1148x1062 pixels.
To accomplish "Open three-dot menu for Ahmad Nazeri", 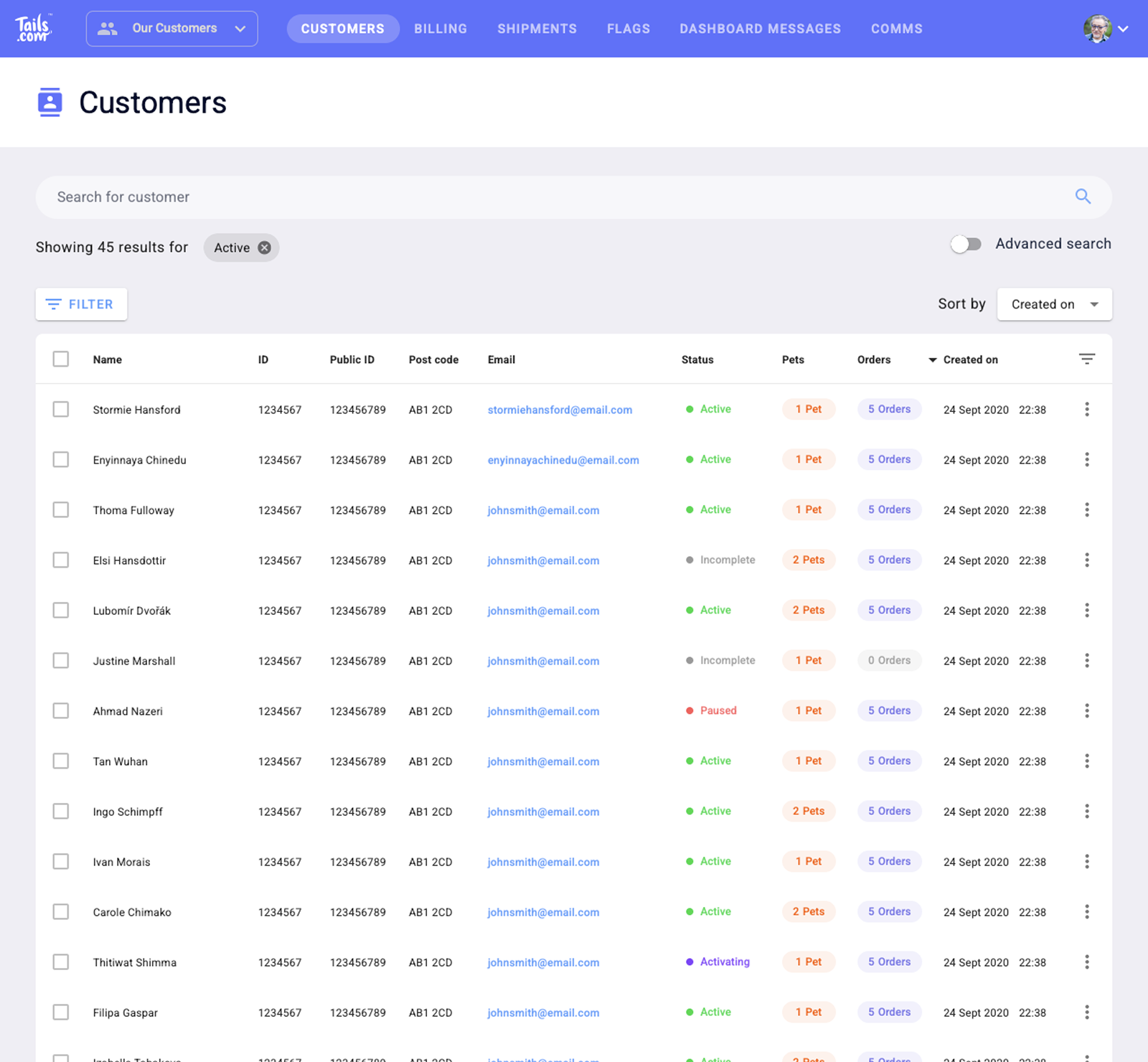I will (x=1087, y=710).
